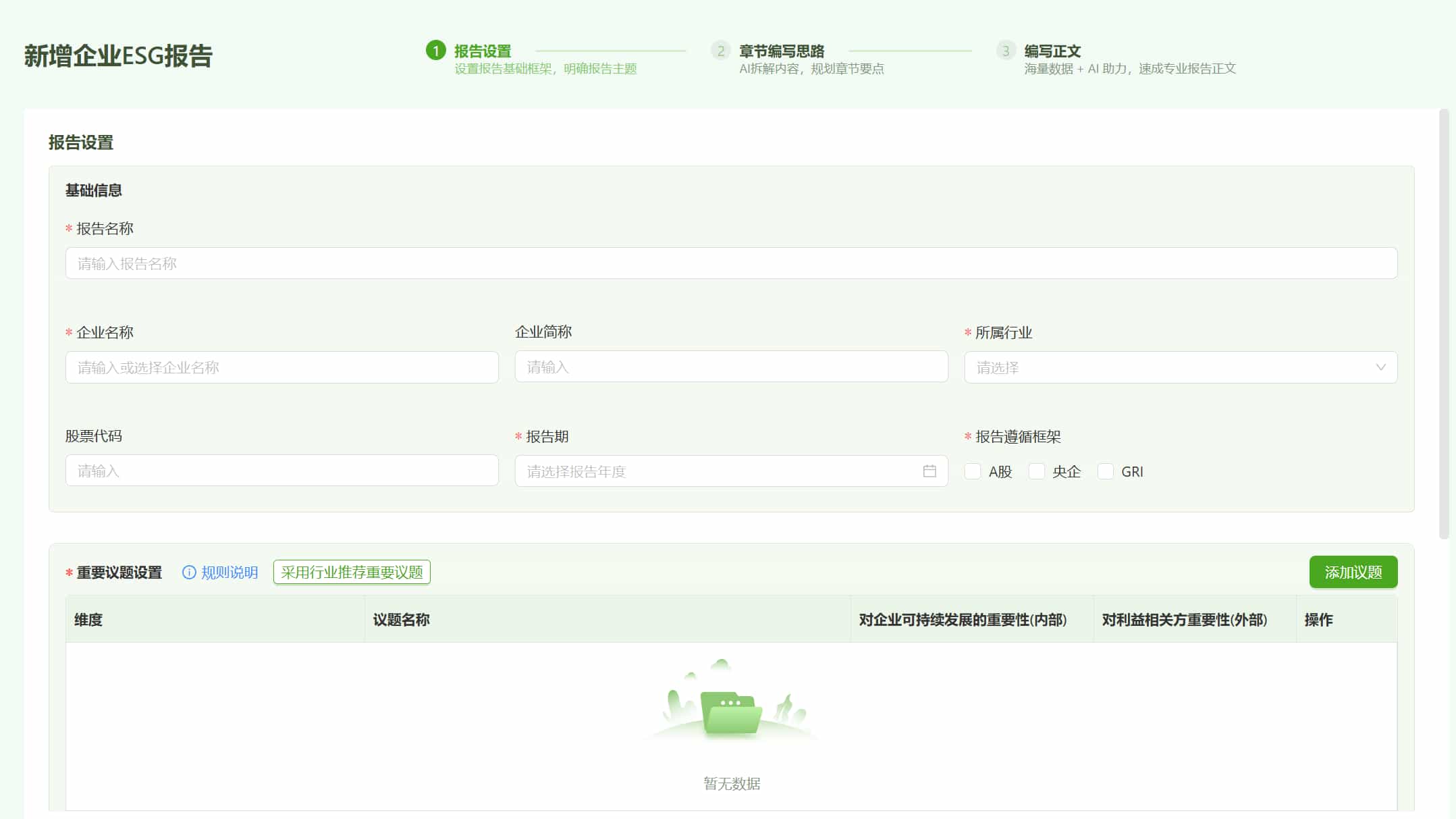Click the 添加议题 button
Screen dimensions: 1456x819
(1353, 572)
